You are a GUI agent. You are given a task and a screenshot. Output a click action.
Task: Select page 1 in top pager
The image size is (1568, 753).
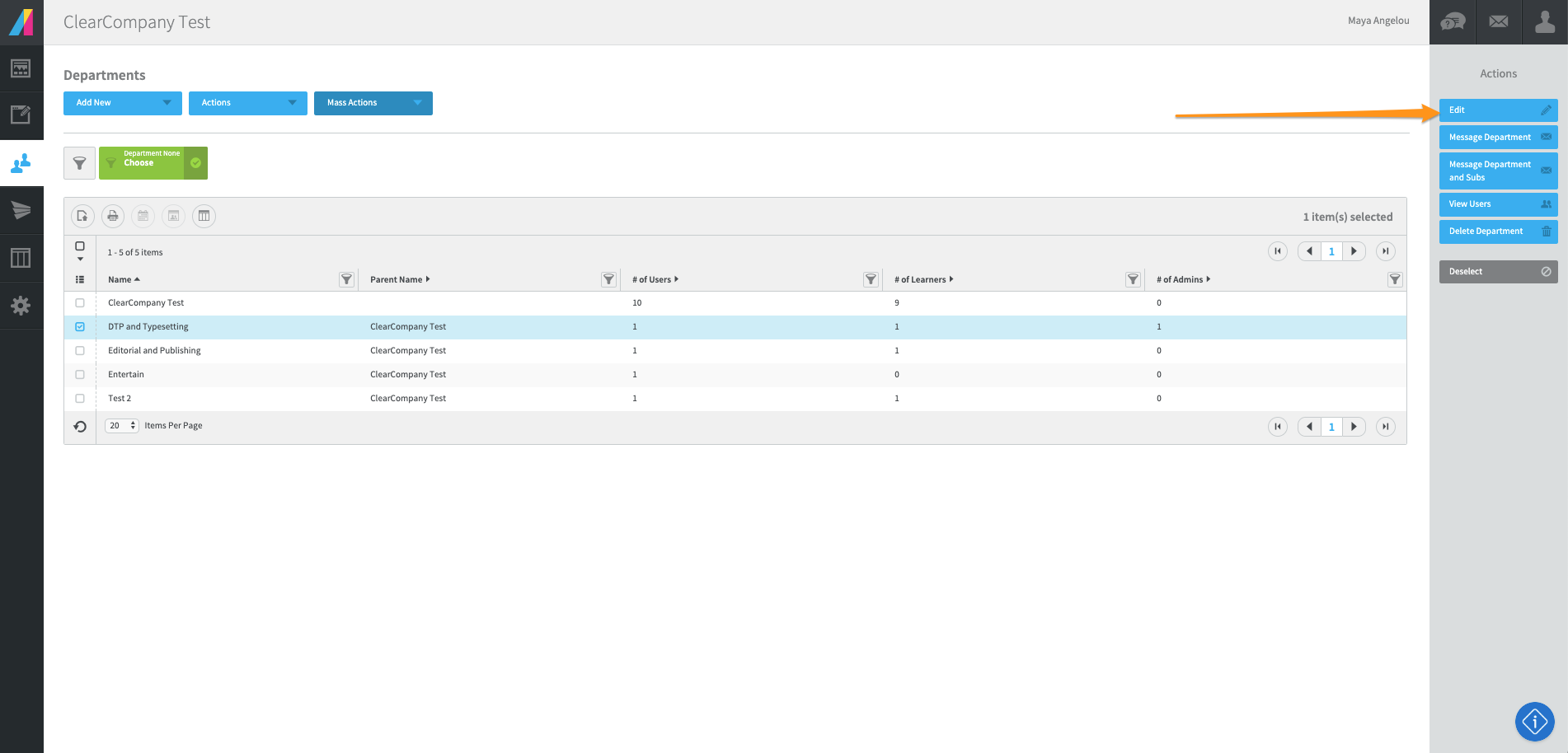pos(1331,251)
